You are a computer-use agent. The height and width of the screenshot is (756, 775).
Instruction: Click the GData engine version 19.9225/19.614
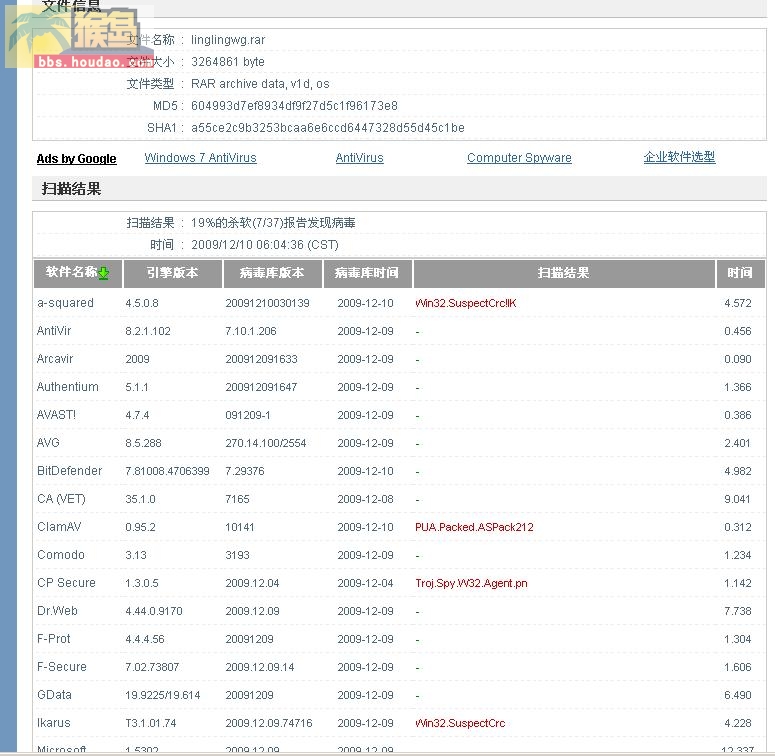point(163,695)
